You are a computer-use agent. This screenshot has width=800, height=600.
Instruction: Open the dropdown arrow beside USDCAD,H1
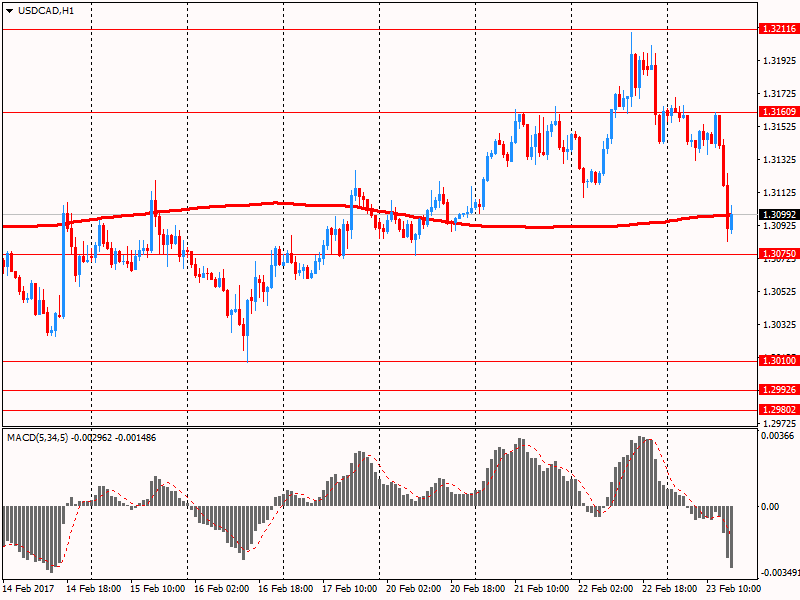[9, 11]
